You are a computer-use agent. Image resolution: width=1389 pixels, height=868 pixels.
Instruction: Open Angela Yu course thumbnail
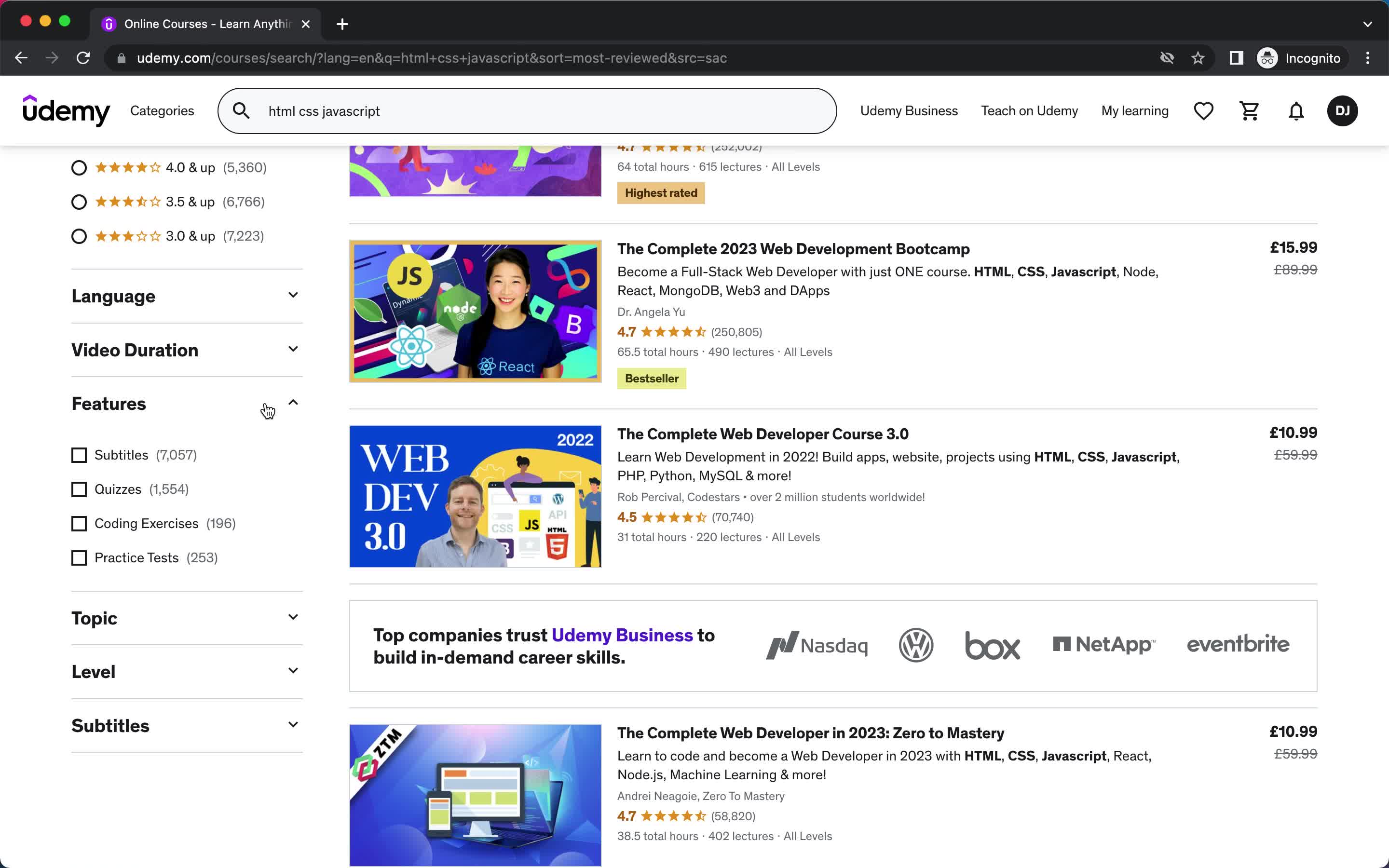tap(475, 311)
